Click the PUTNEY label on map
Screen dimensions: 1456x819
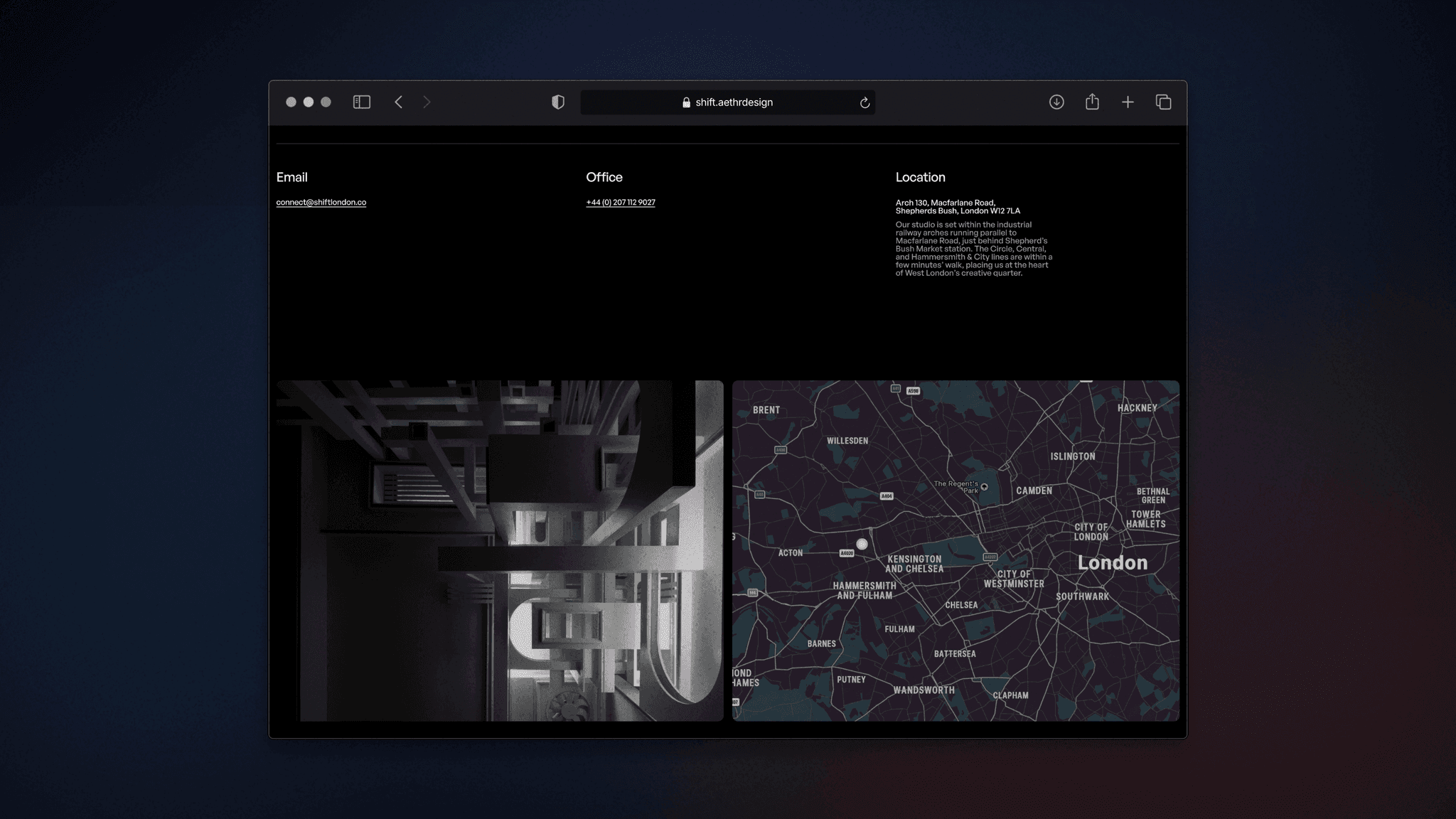[x=851, y=680]
